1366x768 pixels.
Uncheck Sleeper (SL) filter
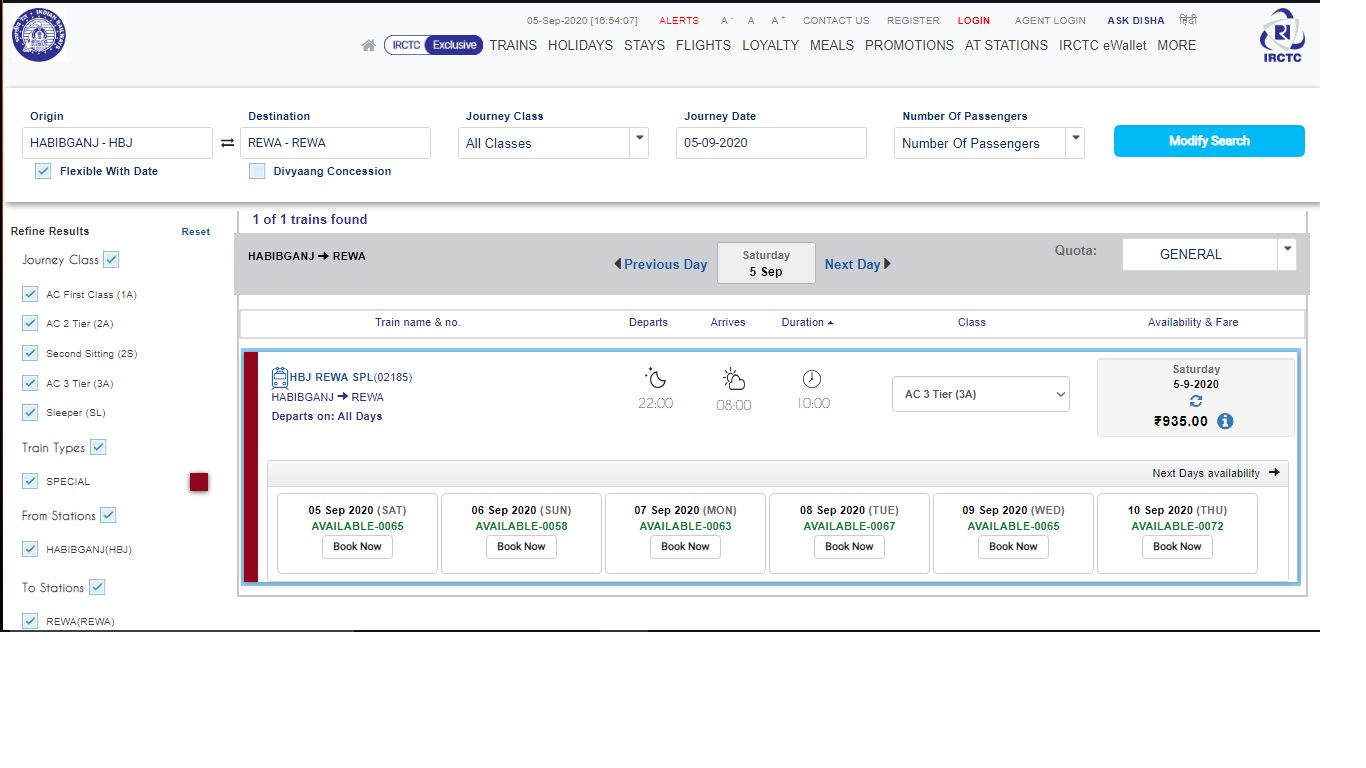30,413
